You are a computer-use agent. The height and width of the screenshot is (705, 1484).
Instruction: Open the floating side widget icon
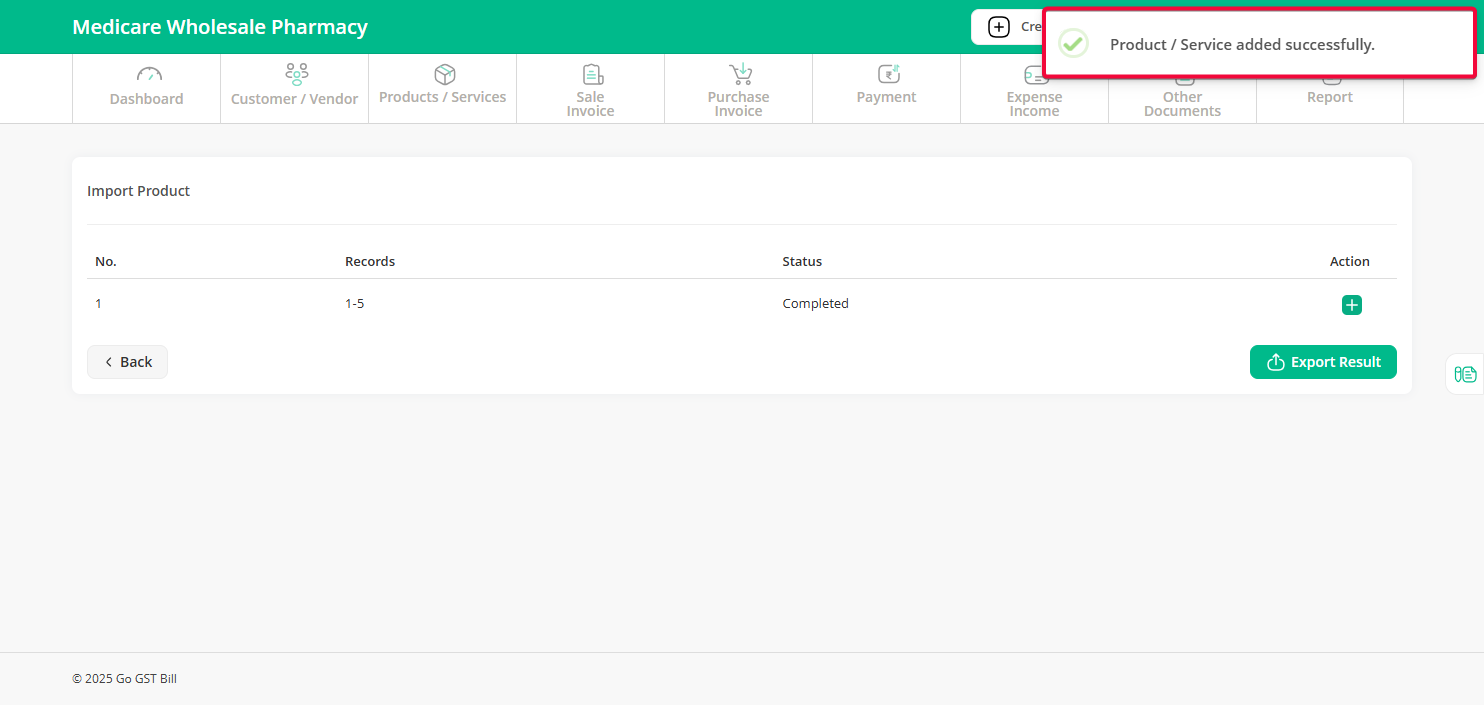1466,374
